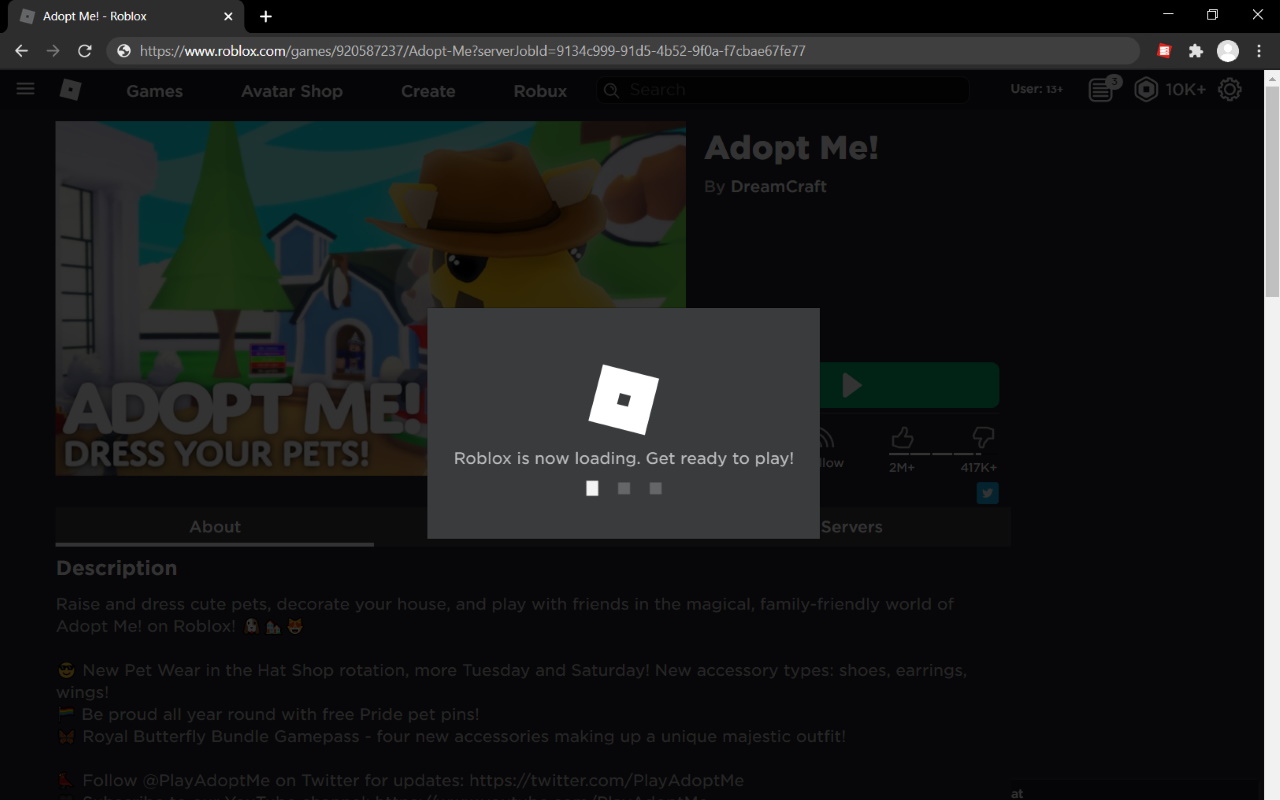Screen dimensions: 1280x800
Task: Check Robux balance with the Robux icon
Action: (1146, 90)
